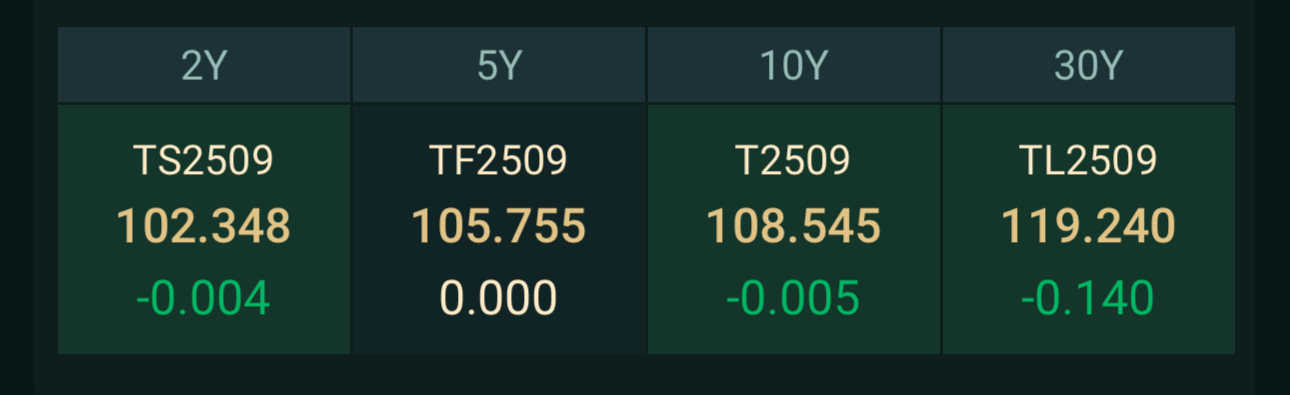Open the TL2509 contract
The height and width of the screenshot is (395, 1290).
1089,160
